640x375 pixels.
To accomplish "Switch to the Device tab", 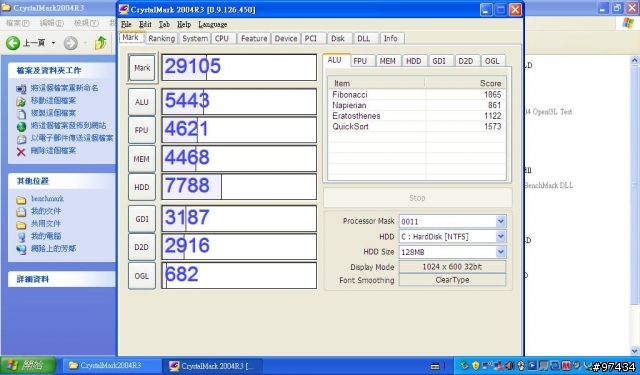I will (x=286, y=38).
